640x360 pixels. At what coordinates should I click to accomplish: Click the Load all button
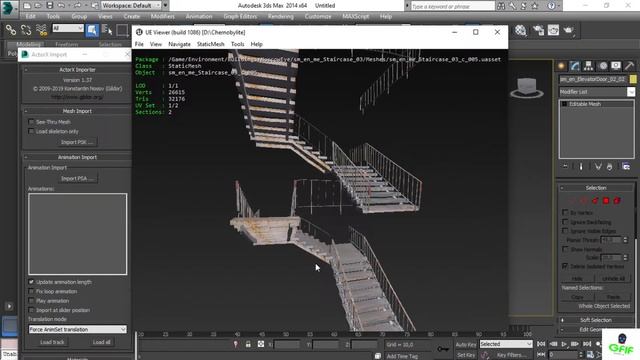point(102,342)
